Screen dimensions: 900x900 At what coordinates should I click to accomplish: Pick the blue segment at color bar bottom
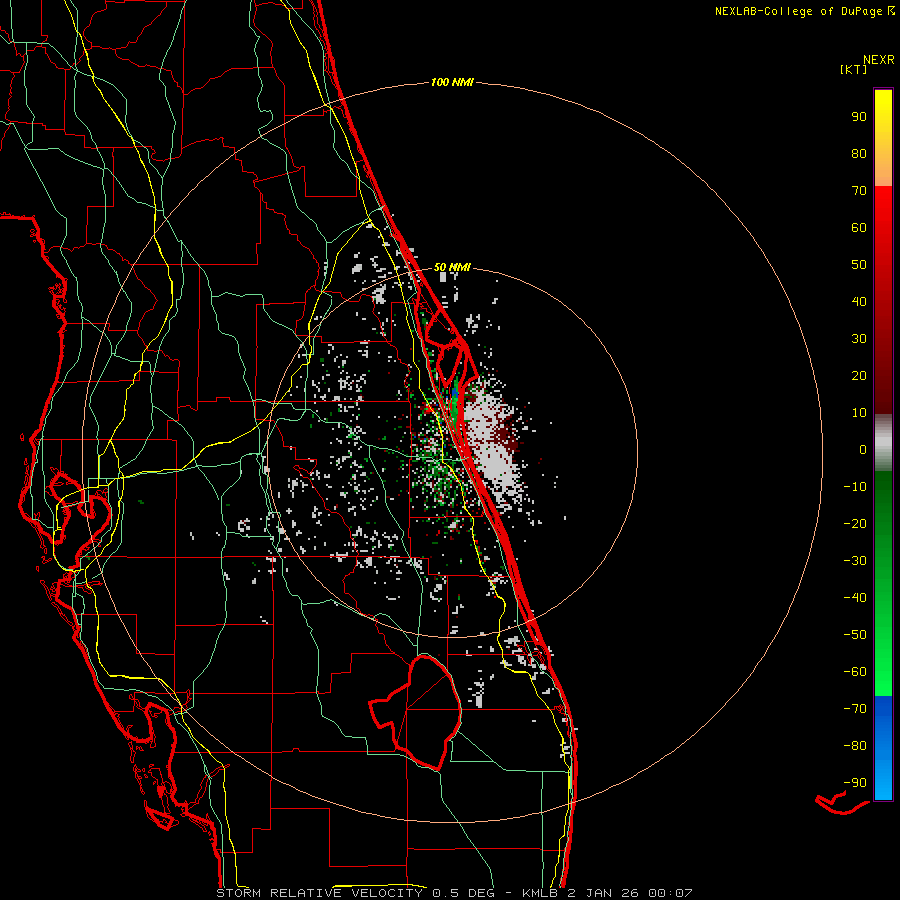[x=883, y=748]
